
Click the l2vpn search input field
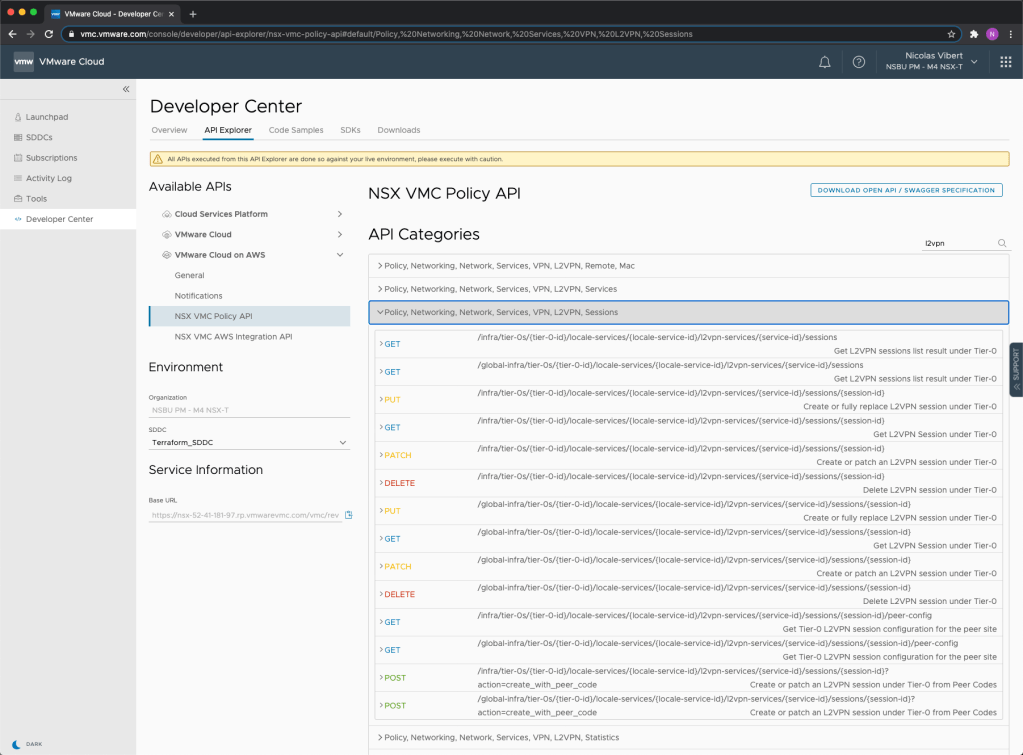[956, 243]
